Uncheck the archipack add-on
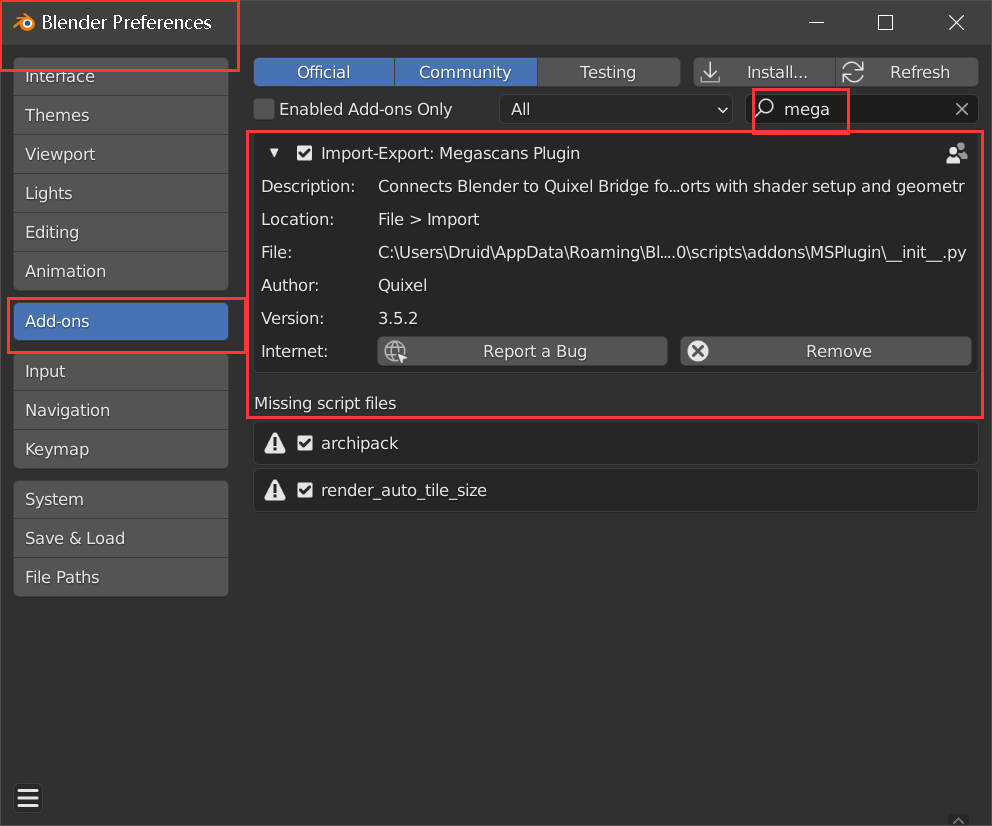Image resolution: width=992 pixels, height=826 pixels. (305, 443)
